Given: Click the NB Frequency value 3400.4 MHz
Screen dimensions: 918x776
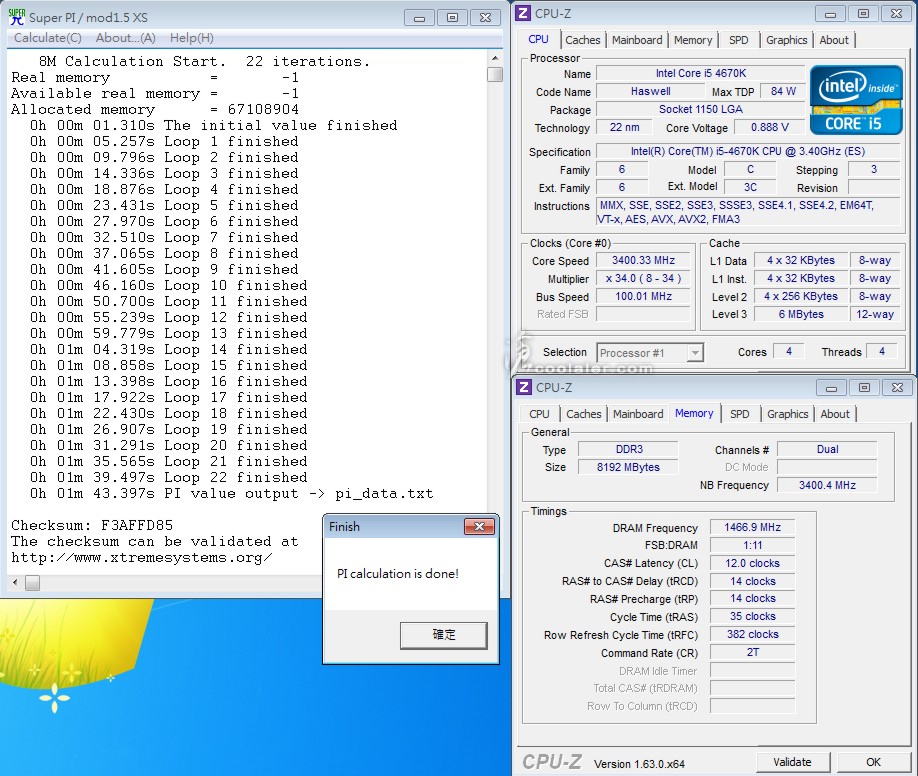Looking at the screenshot, I should [827, 485].
